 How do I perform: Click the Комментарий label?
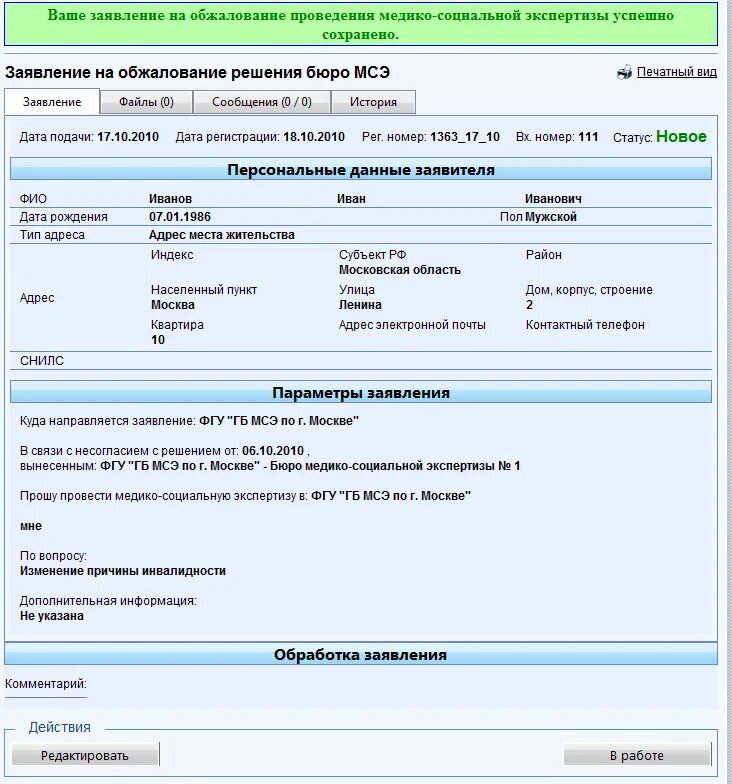[46, 684]
